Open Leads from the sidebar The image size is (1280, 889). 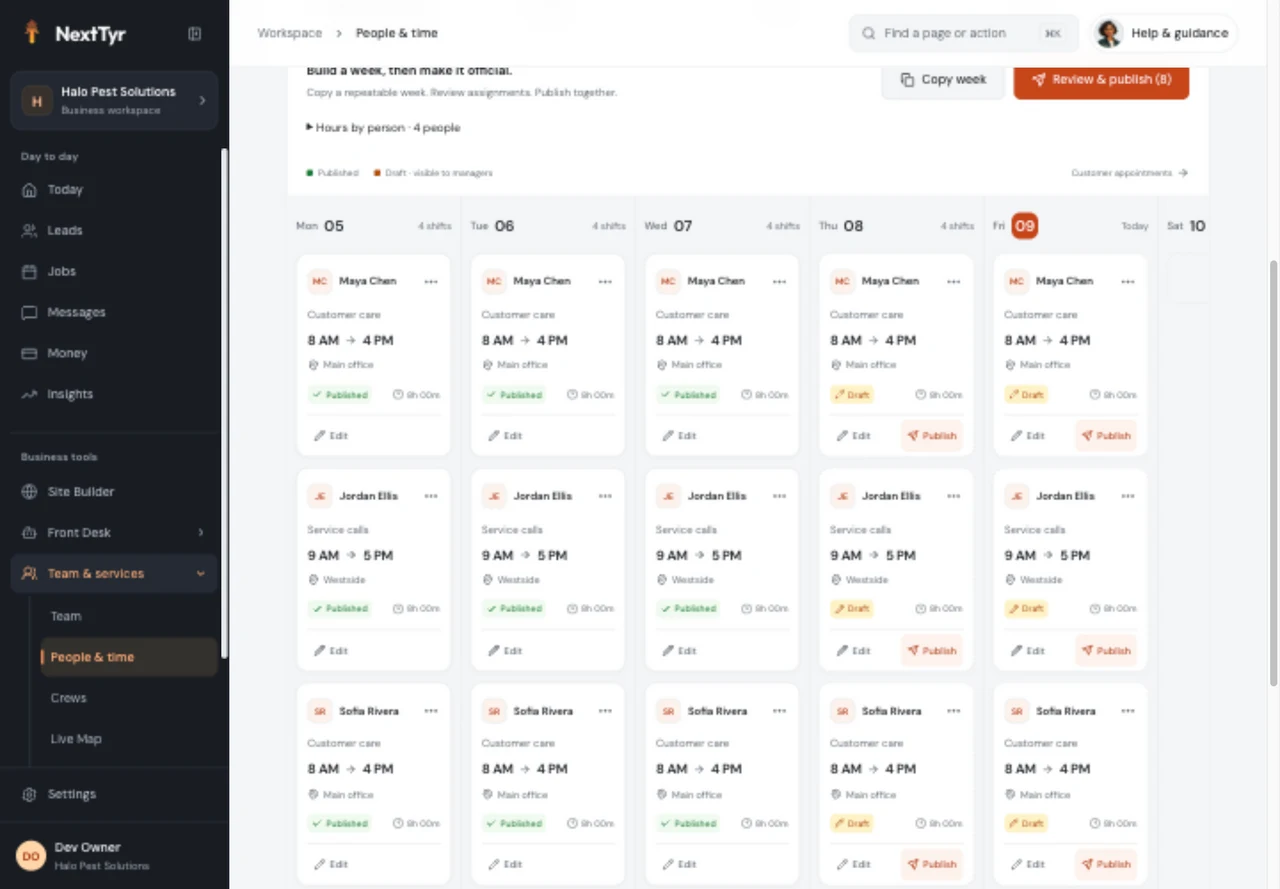[x=114, y=231]
